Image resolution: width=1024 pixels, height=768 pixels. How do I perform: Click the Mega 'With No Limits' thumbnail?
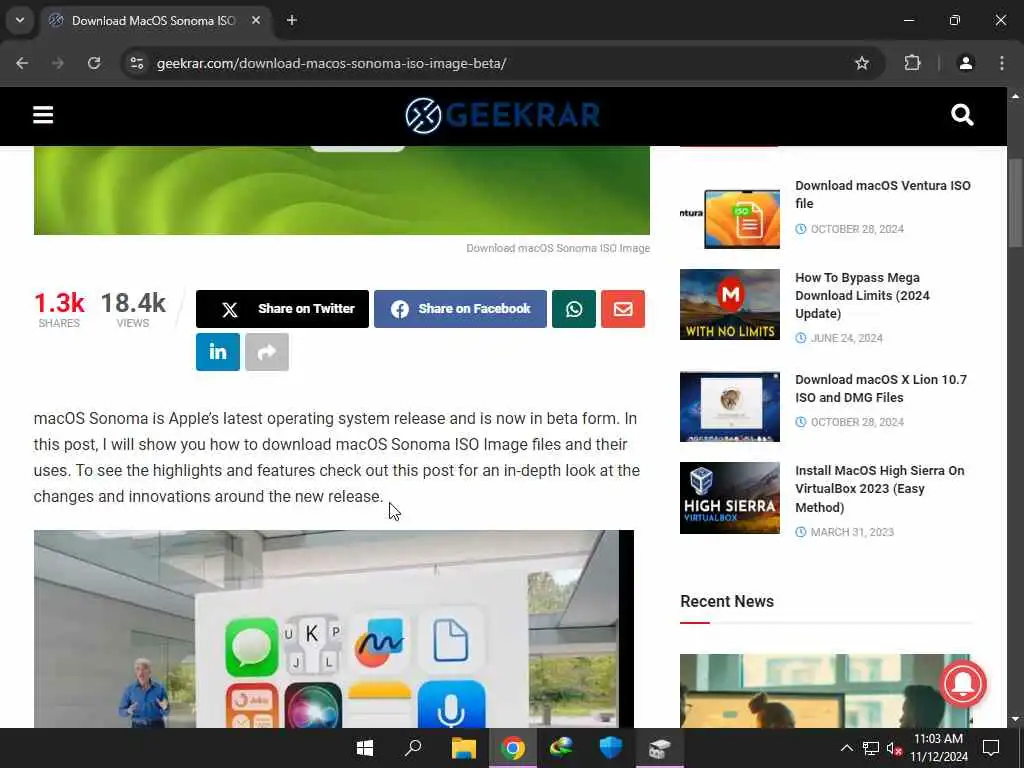[x=729, y=304]
